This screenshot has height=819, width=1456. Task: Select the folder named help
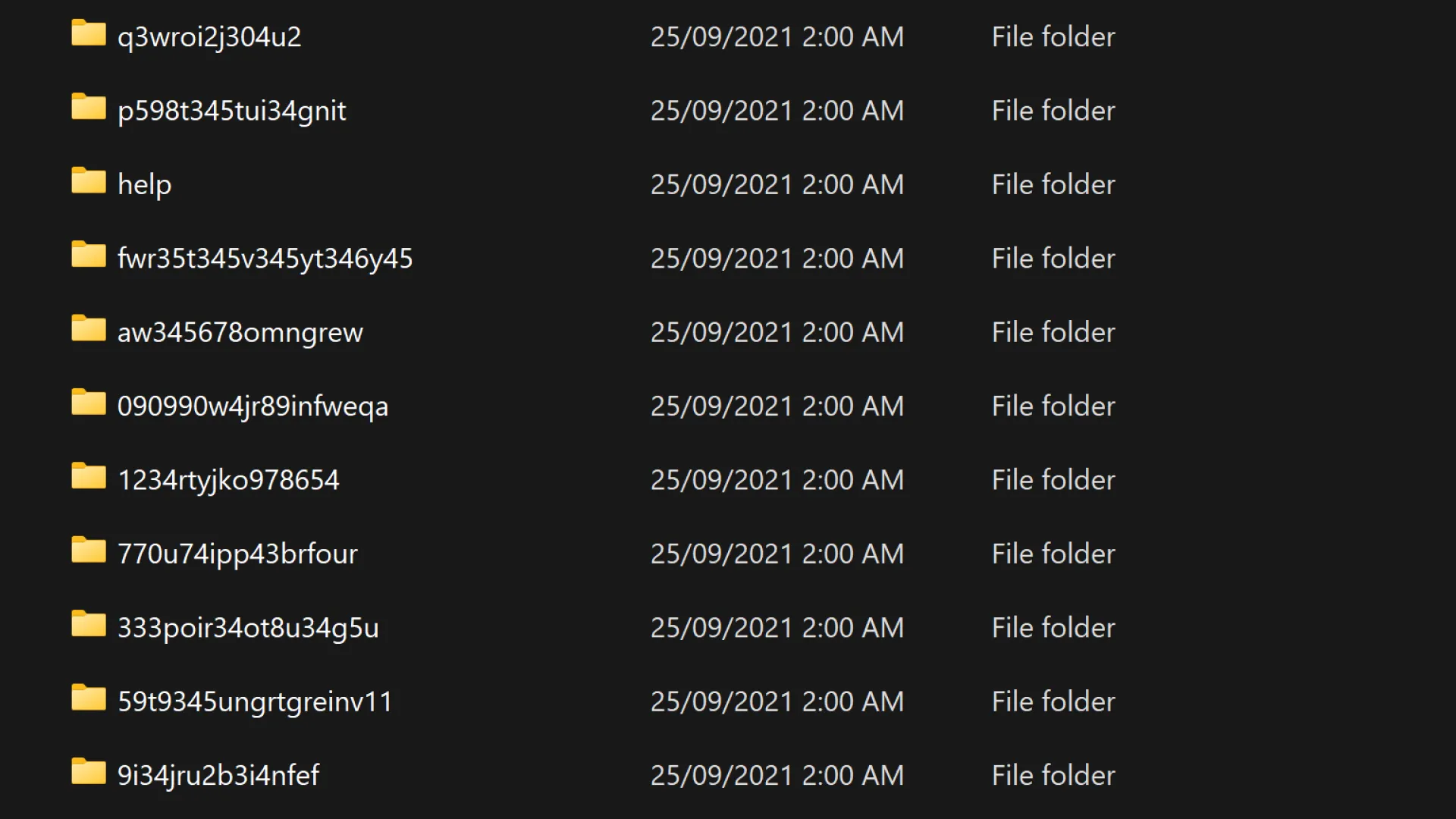coord(144,184)
